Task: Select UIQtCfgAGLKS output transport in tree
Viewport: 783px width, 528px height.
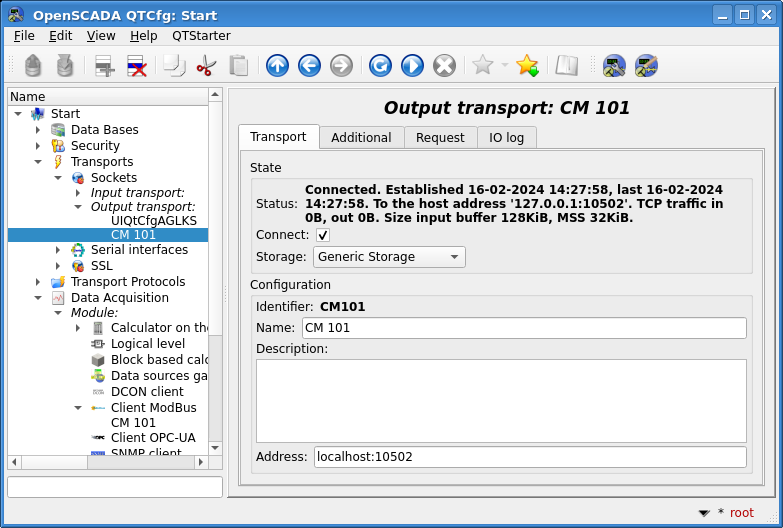Action: point(154,220)
